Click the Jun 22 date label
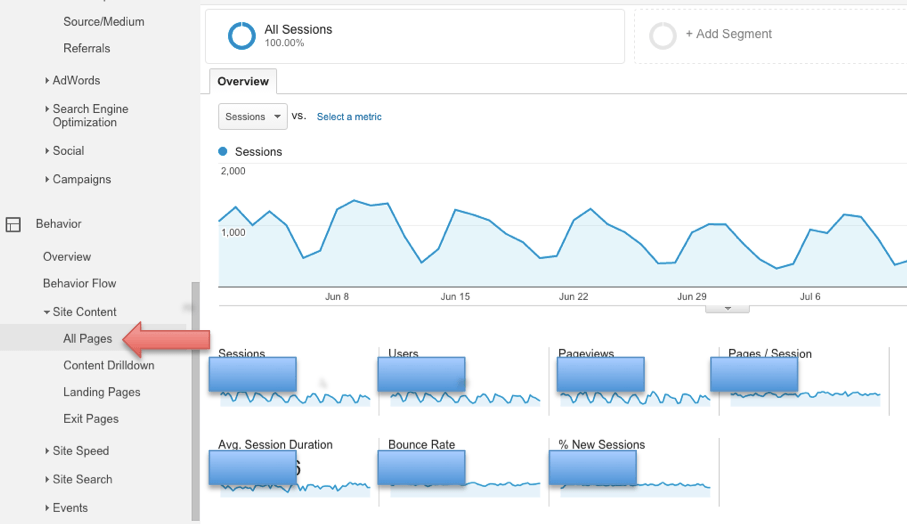Viewport: 907px width, 524px height. pos(573,297)
